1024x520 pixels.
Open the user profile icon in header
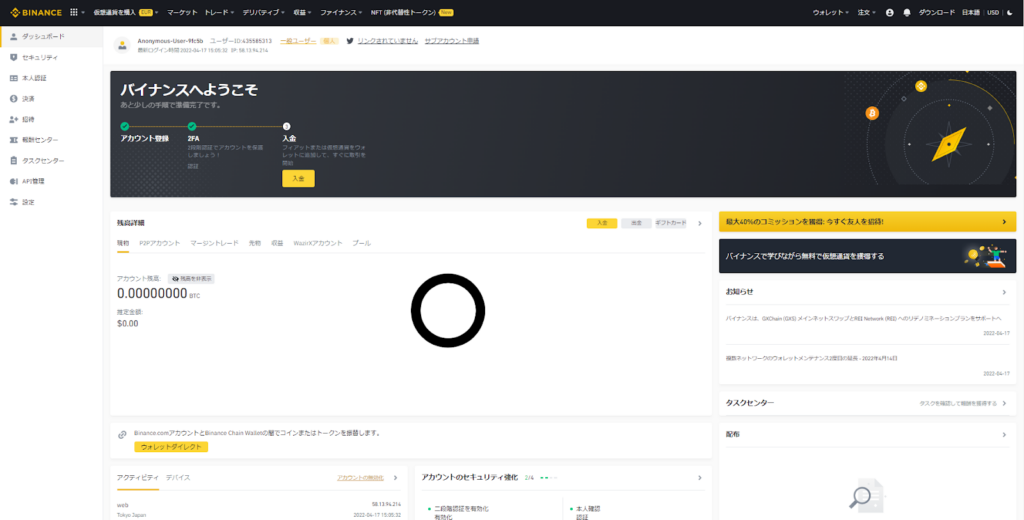(889, 12)
